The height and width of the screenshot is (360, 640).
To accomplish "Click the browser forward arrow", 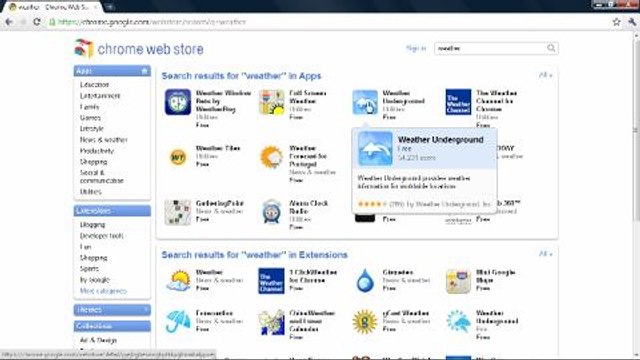I will coord(22,22).
